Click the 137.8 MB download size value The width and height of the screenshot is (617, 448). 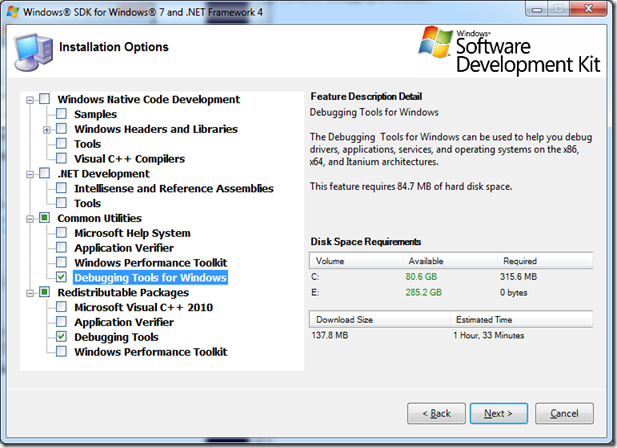click(330, 336)
